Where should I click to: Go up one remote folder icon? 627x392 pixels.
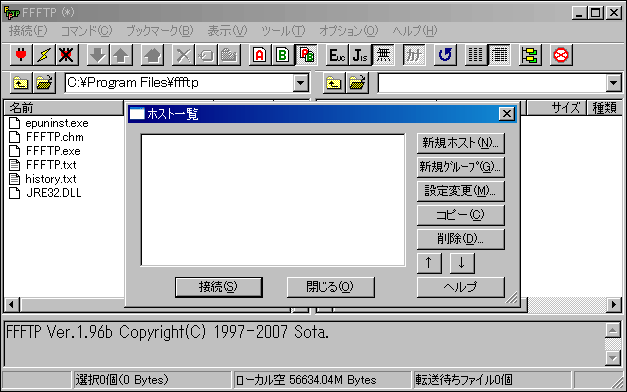click(x=333, y=83)
